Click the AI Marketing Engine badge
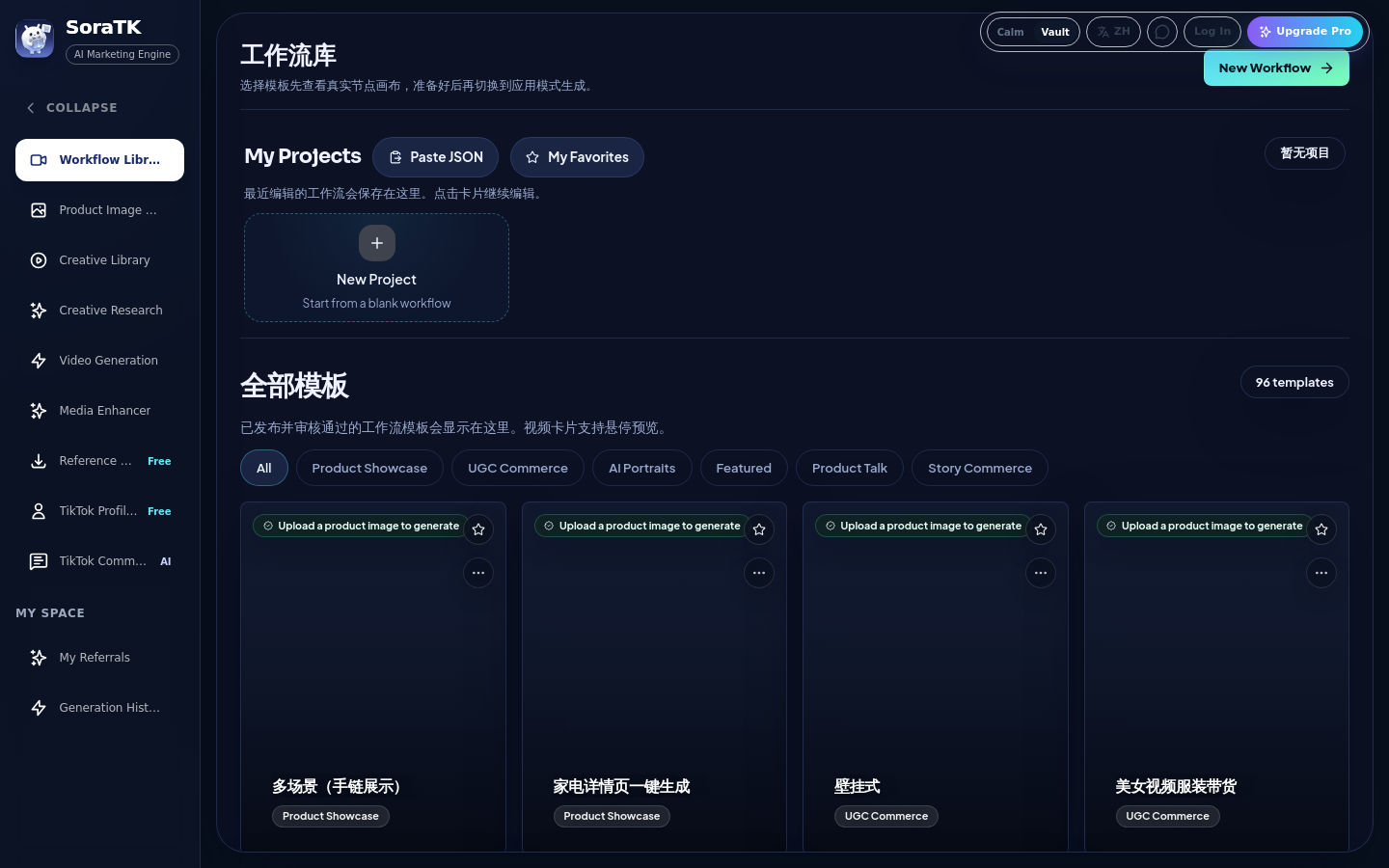 click(x=123, y=55)
